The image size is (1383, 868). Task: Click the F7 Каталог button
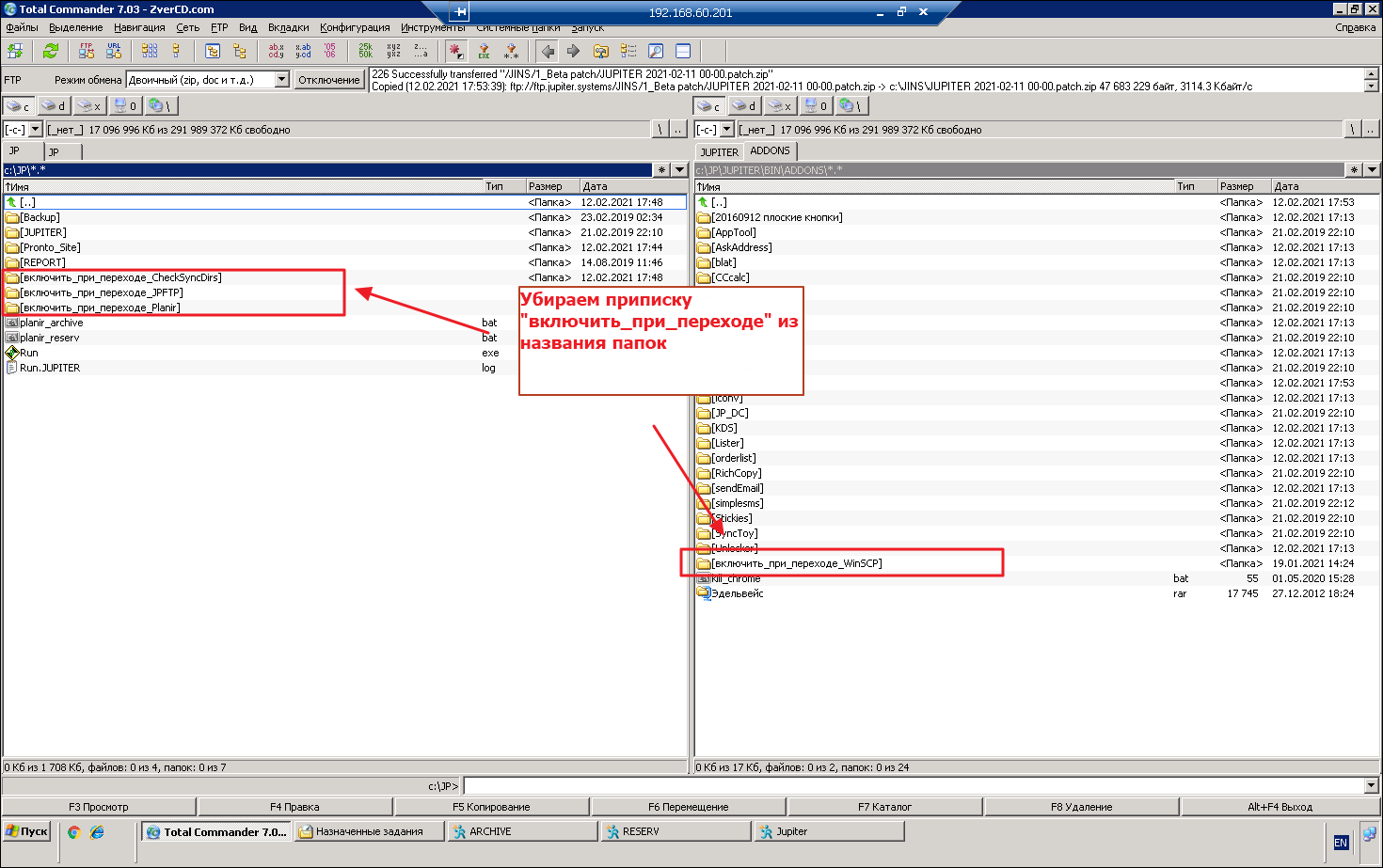pos(884,807)
